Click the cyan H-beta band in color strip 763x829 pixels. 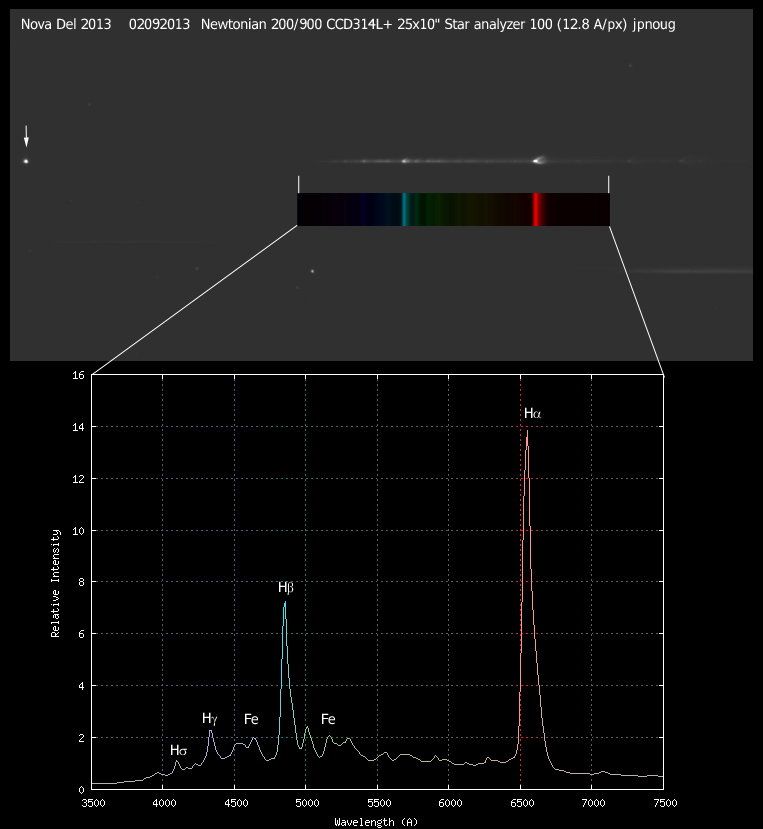[405, 209]
